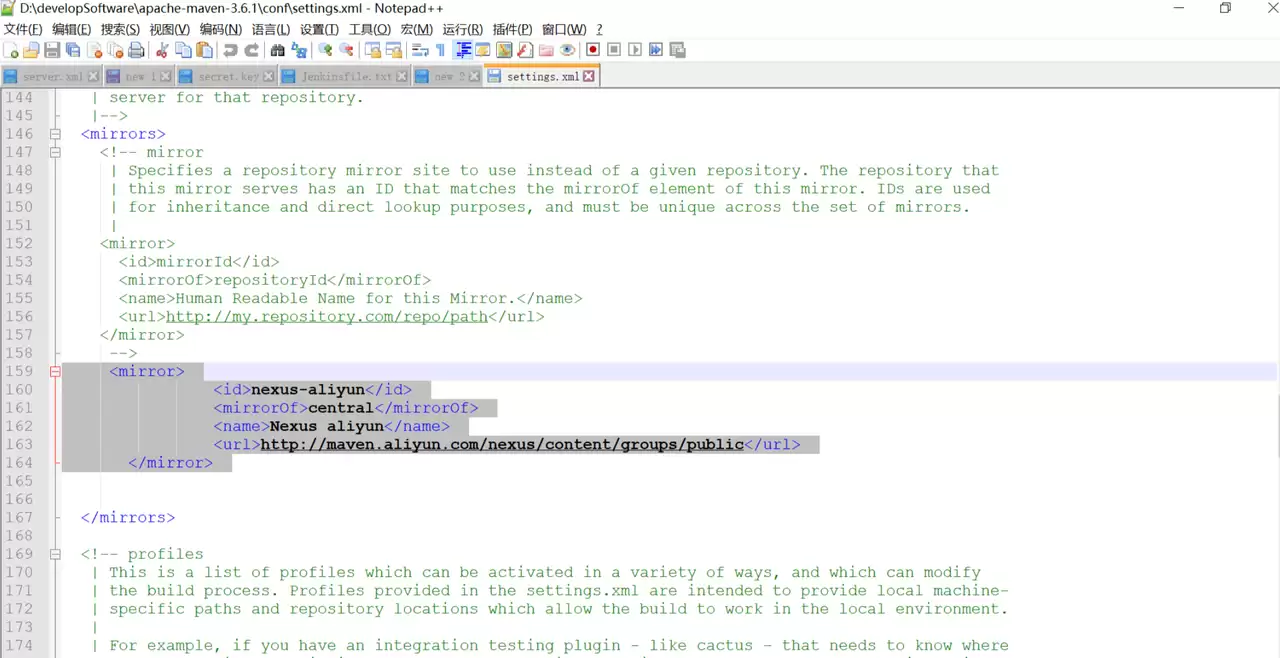
Task: Click the Print toolbar icon
Action: (x=136, y=50)
